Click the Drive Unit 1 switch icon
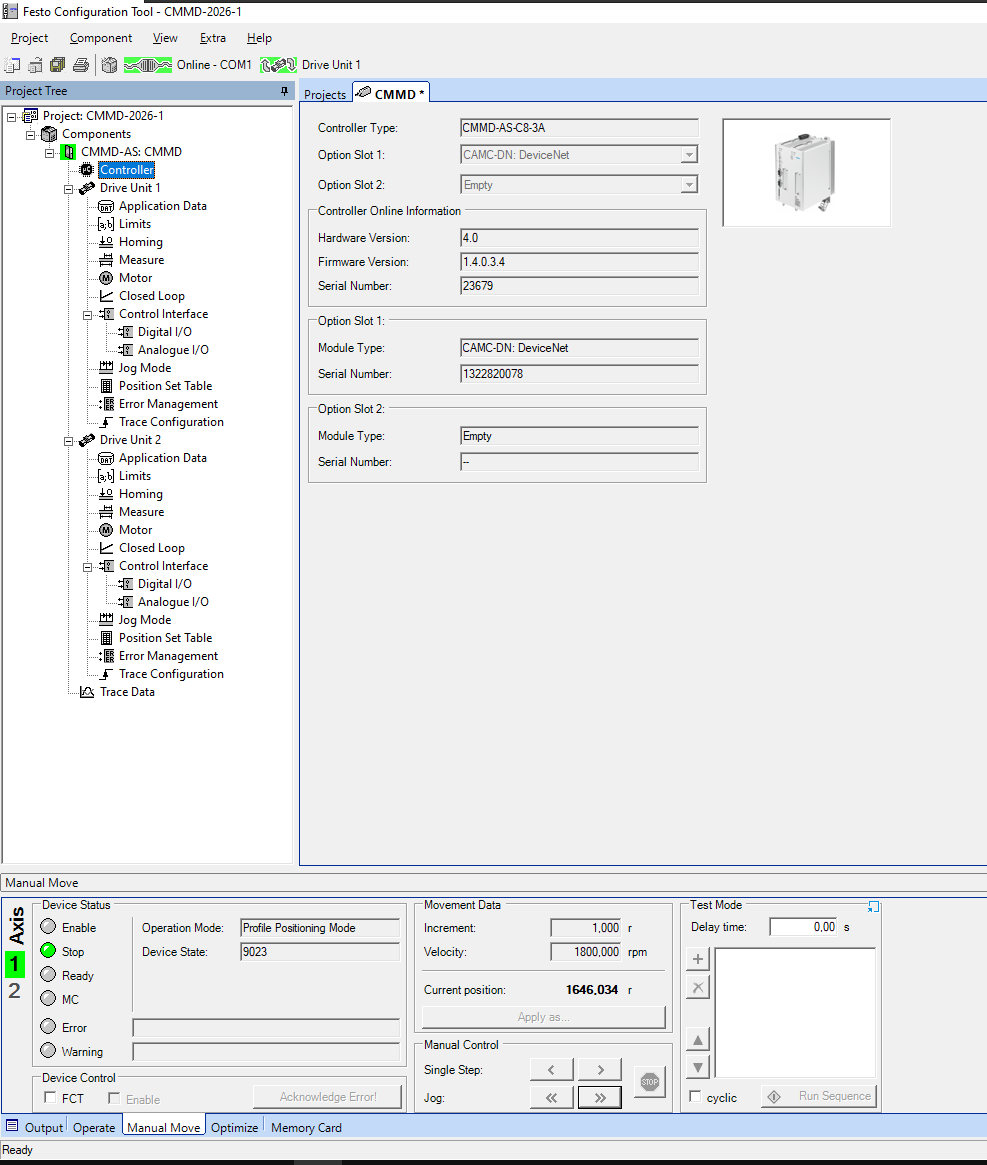The height and width of the screenshot is (1165, 987). [x=279, y=65]
